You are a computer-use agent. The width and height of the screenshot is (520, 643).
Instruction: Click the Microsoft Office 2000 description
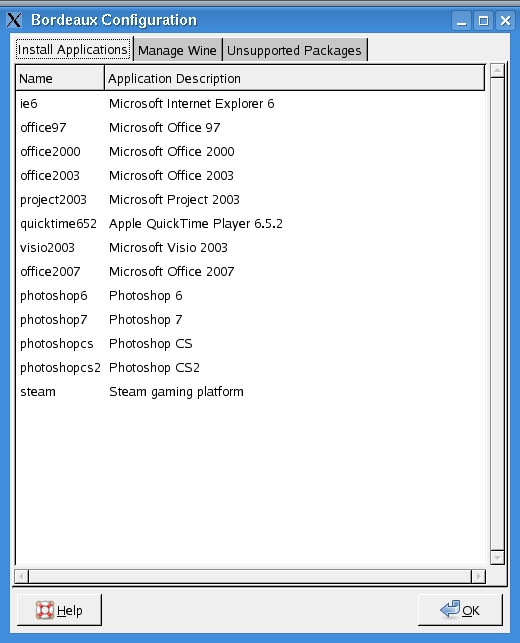point(171,151)
